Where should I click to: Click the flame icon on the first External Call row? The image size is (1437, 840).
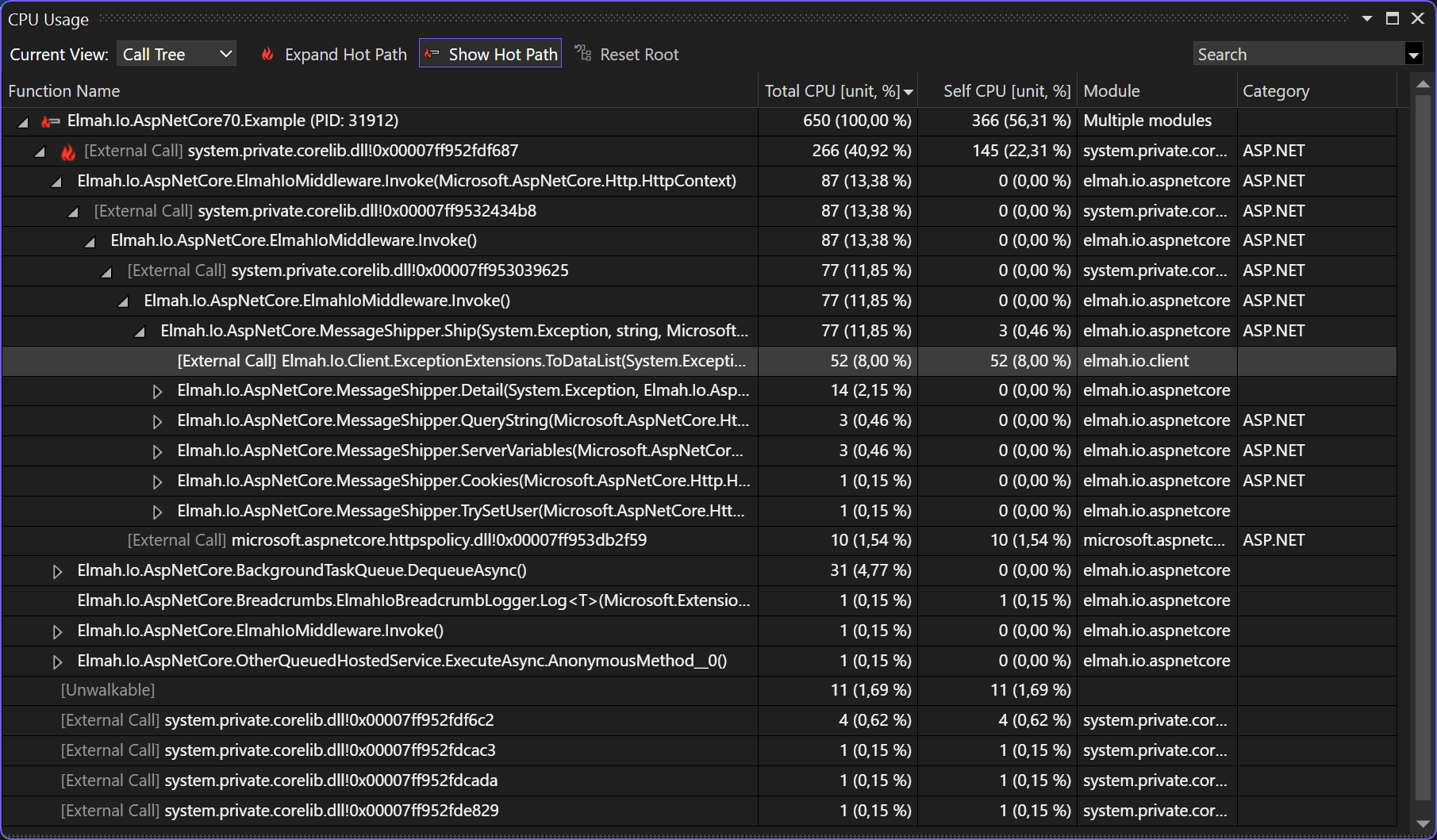67,151
